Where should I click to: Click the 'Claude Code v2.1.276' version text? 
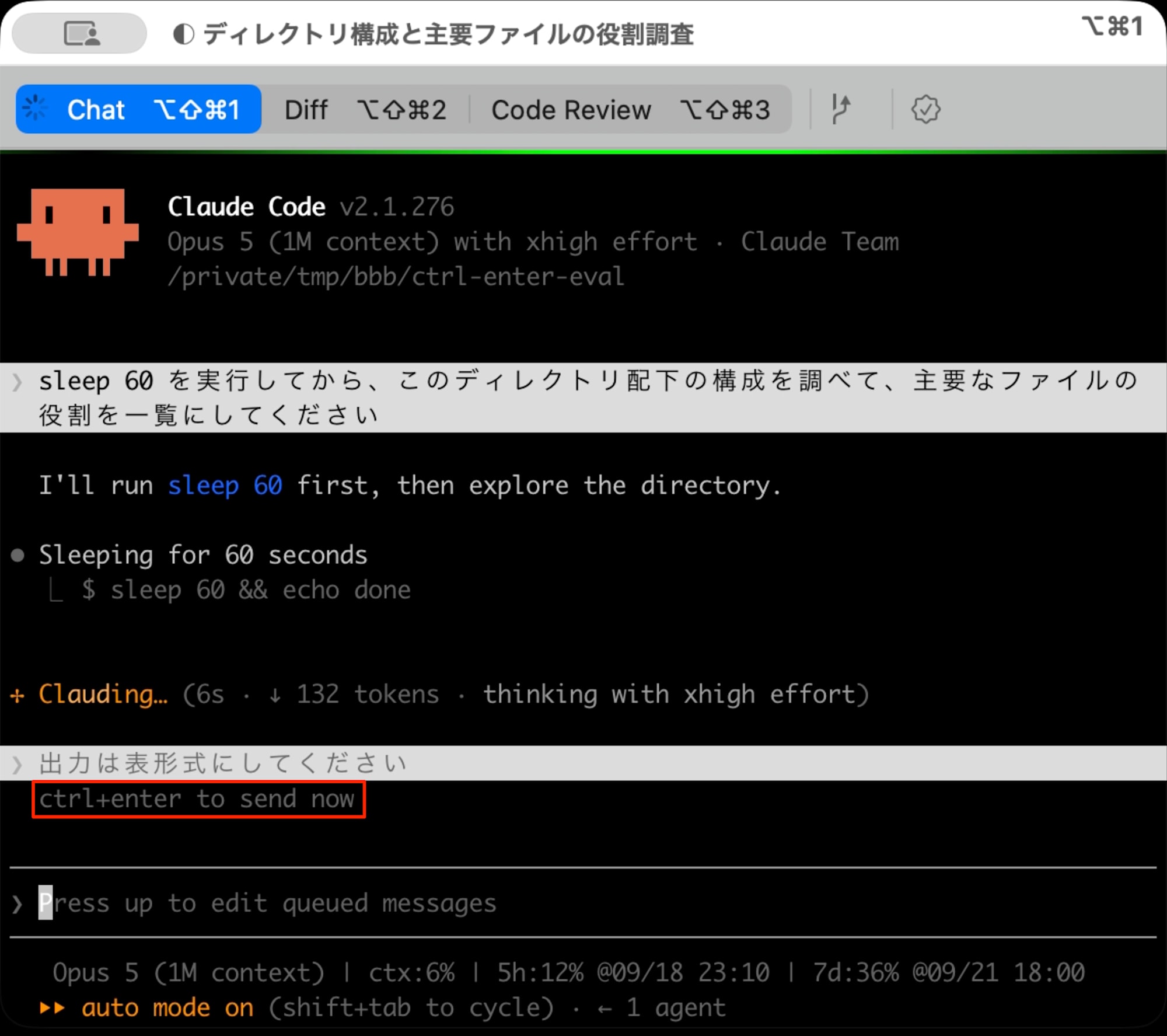310,207
